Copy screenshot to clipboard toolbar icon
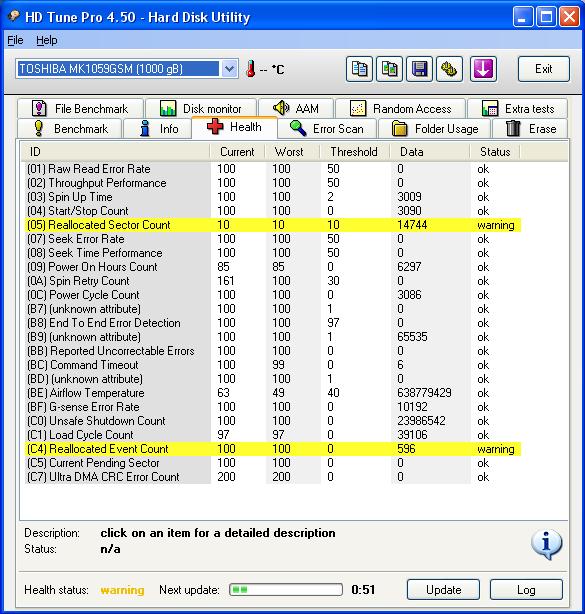This screenshot has width=585, height=614. click(x=389, y=69)
